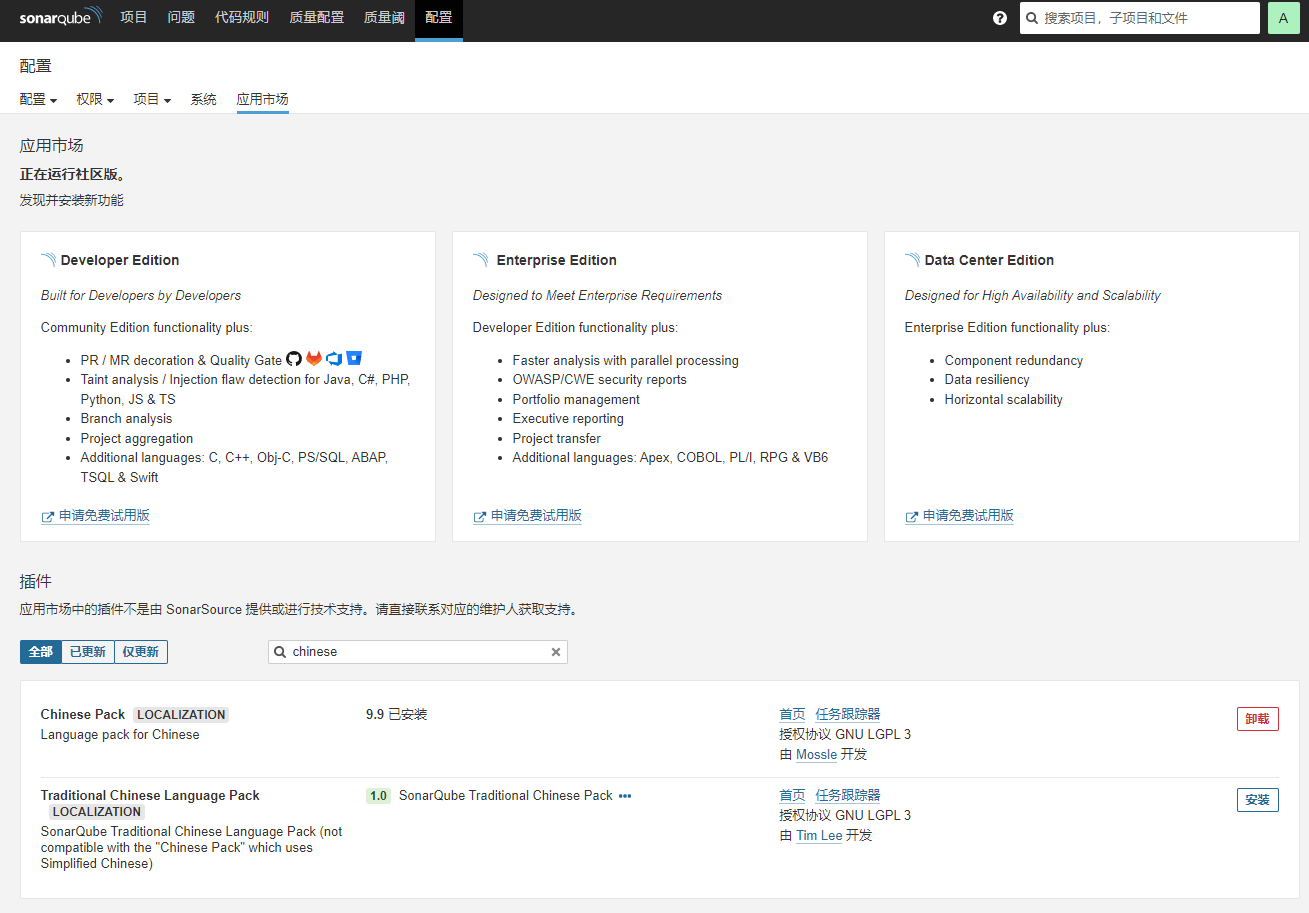Click 申请免费试用版 link for Developer Edition
1309x913 pixels.
104,516
